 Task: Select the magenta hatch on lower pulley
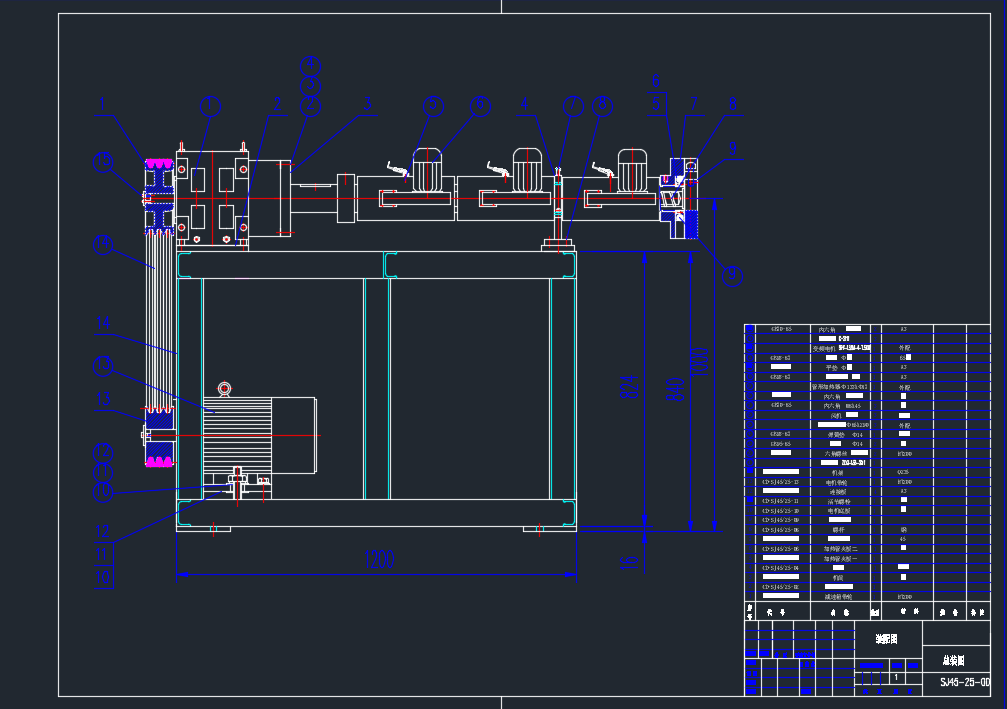[x=158, y=461]
